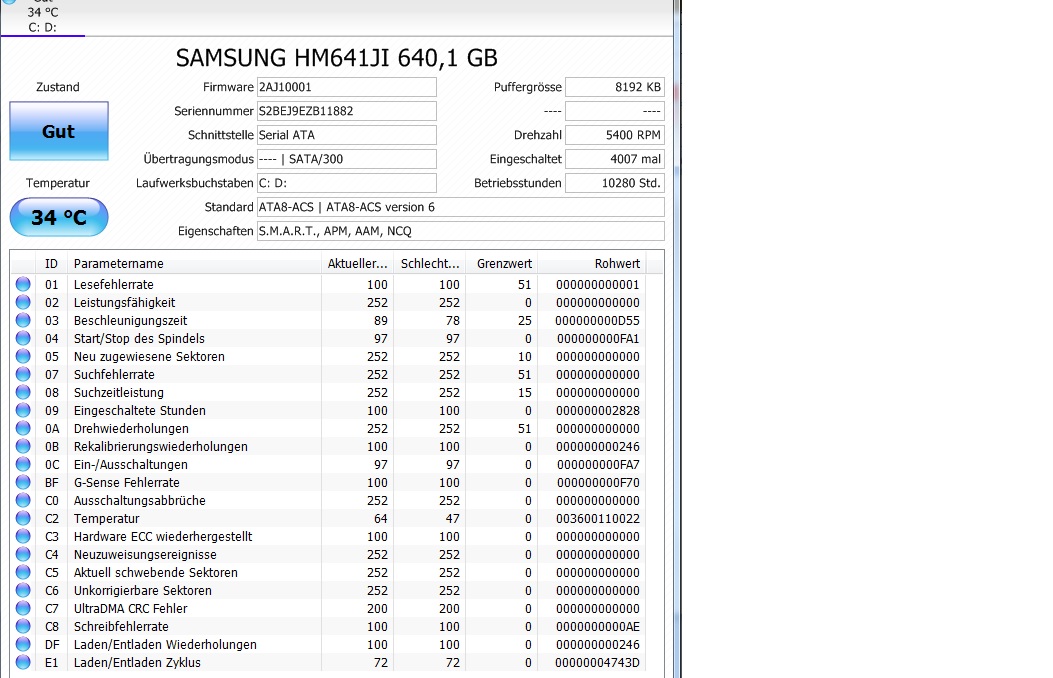Image resolution: width=1053 pixels, height=678 pixels.
Task: Click status icon for Laden/Entladen Zyklus
Action: tap(24, 662)
